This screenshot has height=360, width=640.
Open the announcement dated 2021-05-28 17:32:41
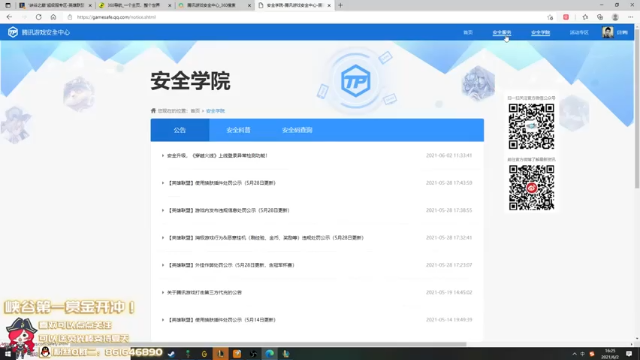coord(265,238)
